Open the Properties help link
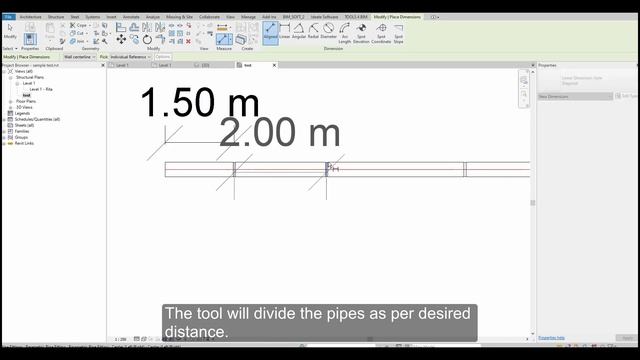 click(551, 338)
